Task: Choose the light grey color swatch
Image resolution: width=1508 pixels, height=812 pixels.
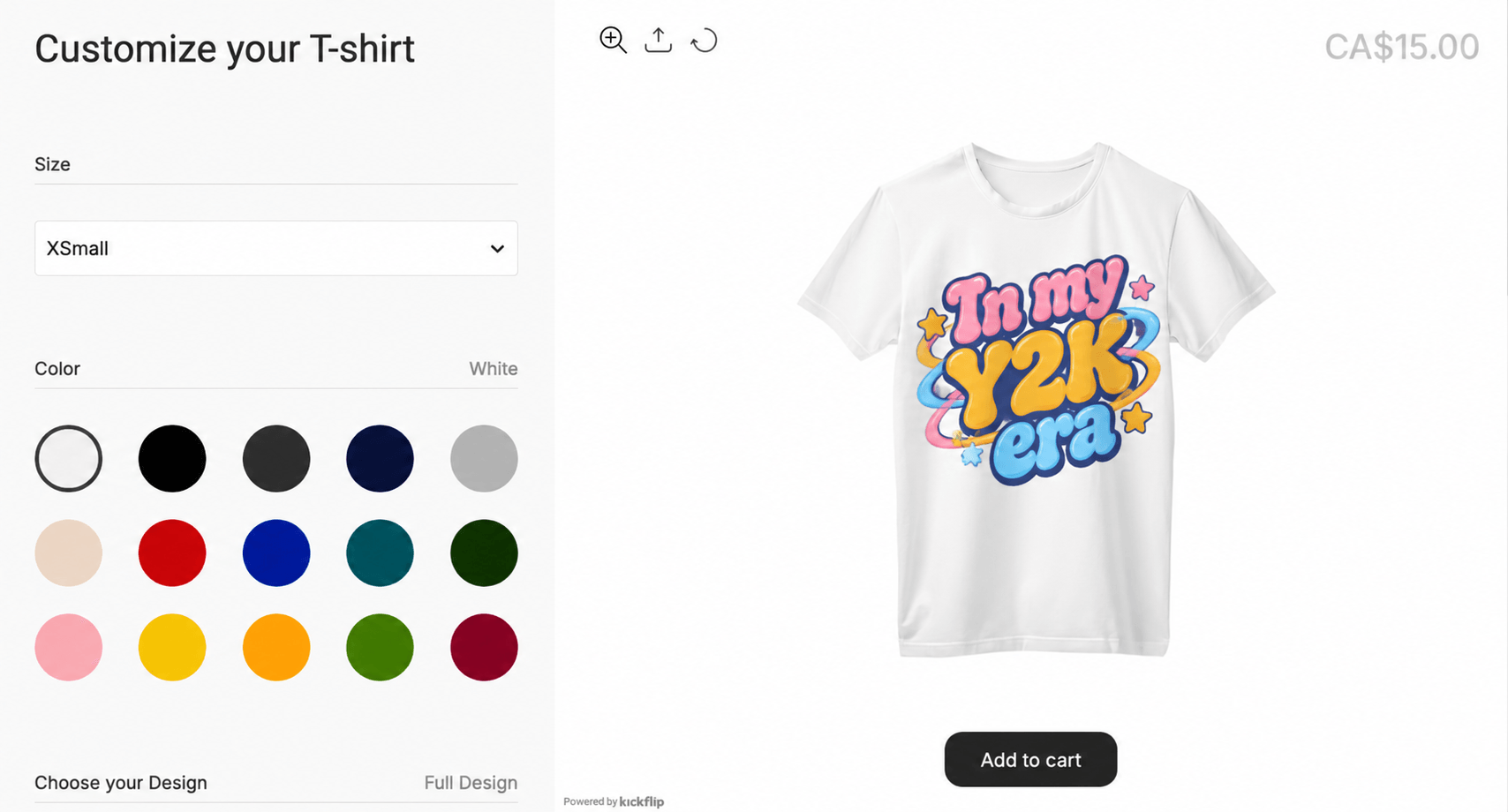Action: [x=484, y=459]
